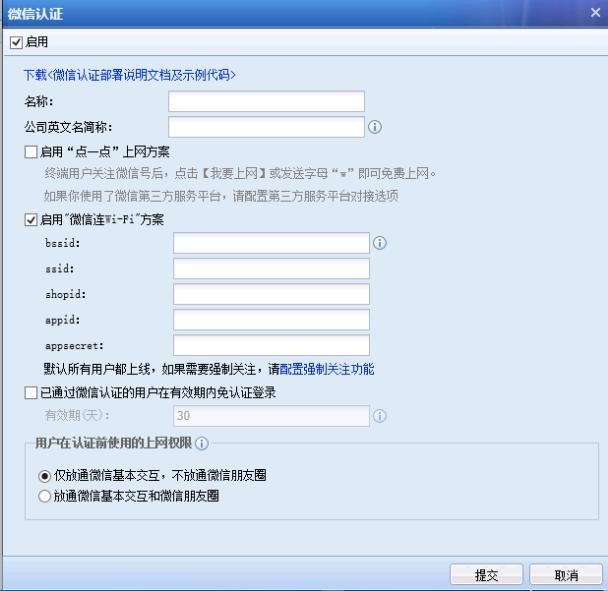Click hint text 如果你使用了微信第三方服务平台
The height and width of the screenshot is (591, 608).
pos(132,196)
